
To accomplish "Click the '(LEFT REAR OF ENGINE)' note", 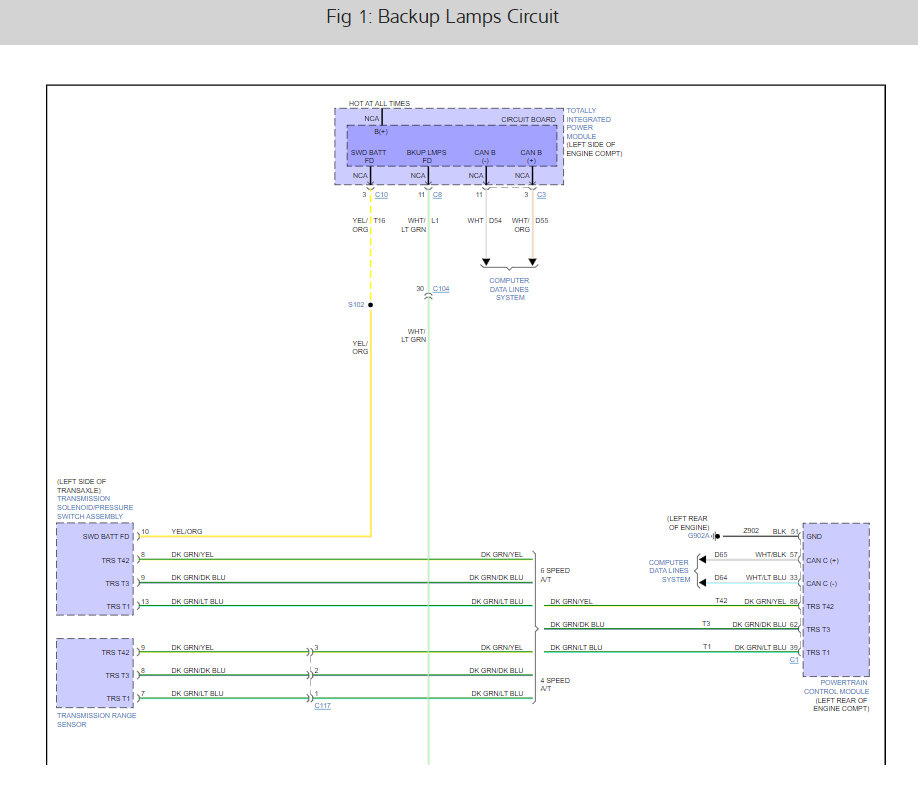I will 687,523.
